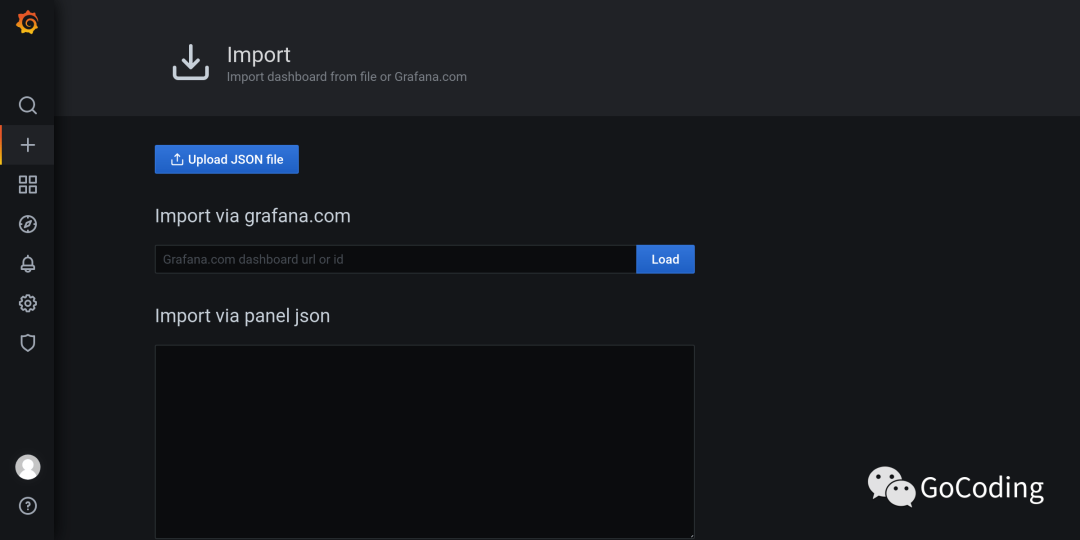Open Explore via the compass icon
1080x540 pixels.
click(x=28, y=224)
